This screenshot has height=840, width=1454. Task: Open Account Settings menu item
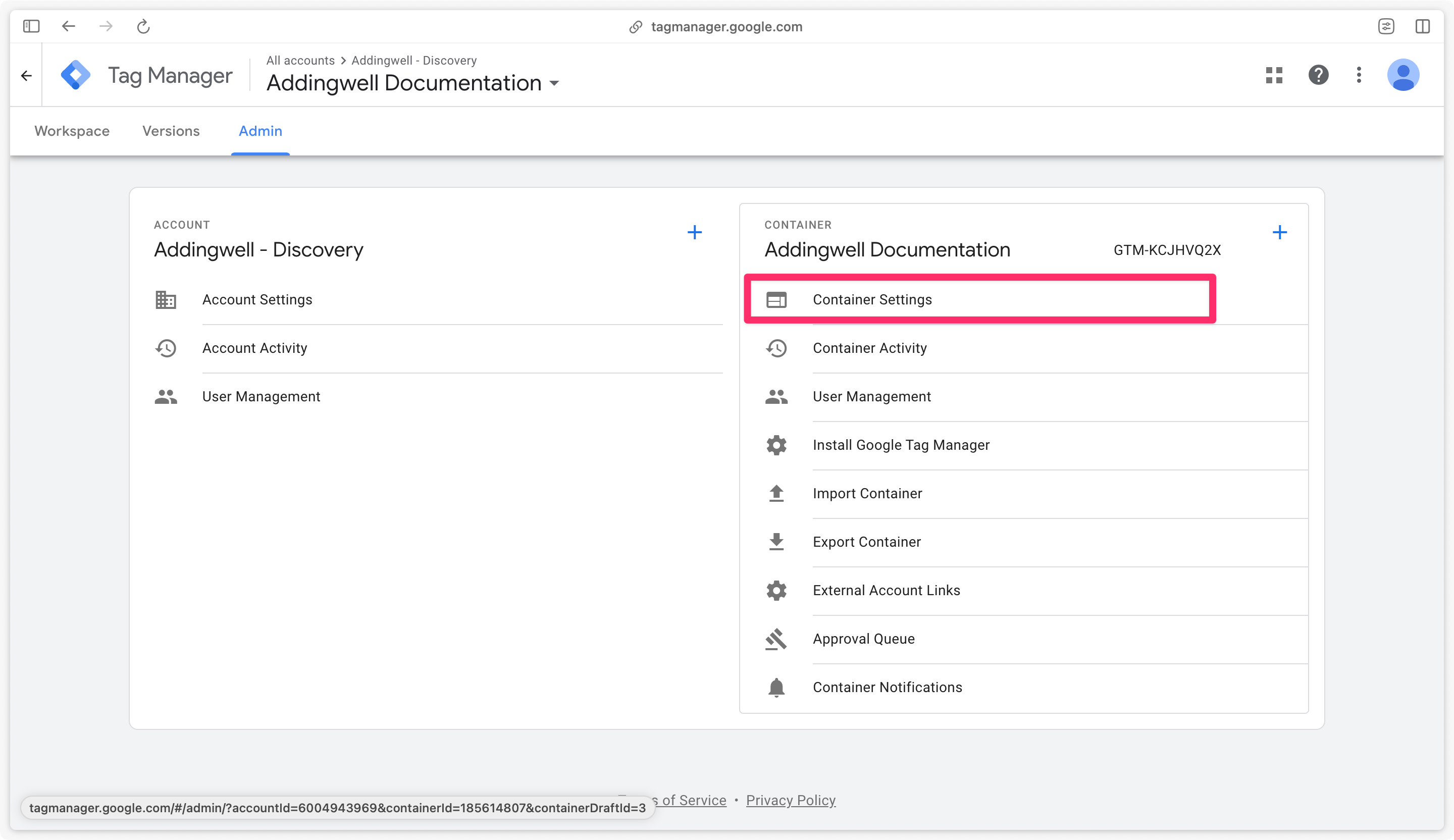click(x=257, y=299)
